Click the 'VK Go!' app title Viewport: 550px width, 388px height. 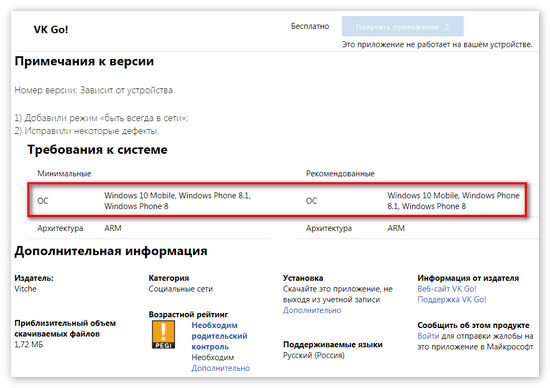(51, 29)
